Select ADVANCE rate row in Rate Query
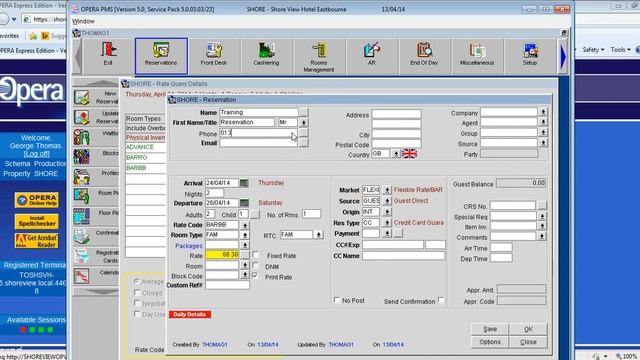The image size is (640, 360). click(x=145, y=147)
